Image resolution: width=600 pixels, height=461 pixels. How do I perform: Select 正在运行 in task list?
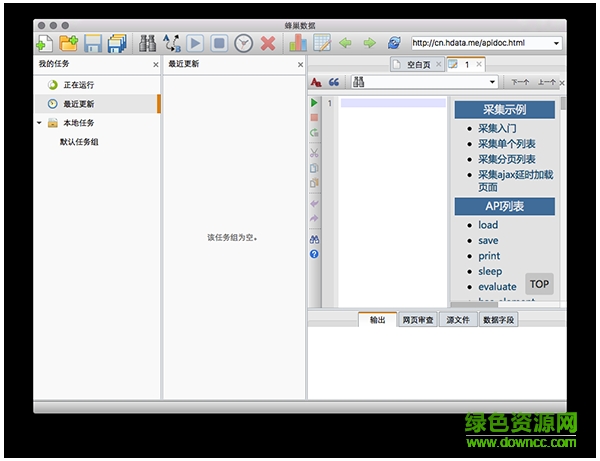click(x=78, y=85)
